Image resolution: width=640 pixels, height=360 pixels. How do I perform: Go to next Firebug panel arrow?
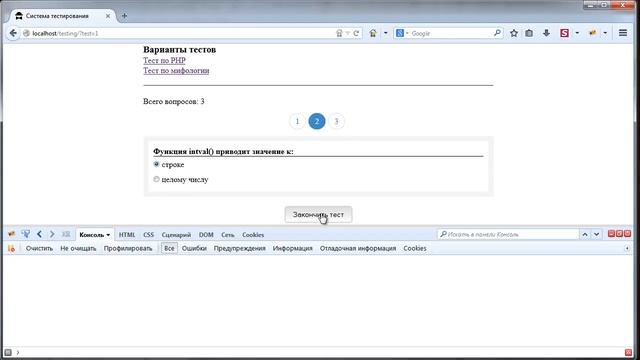click(52, 234)
